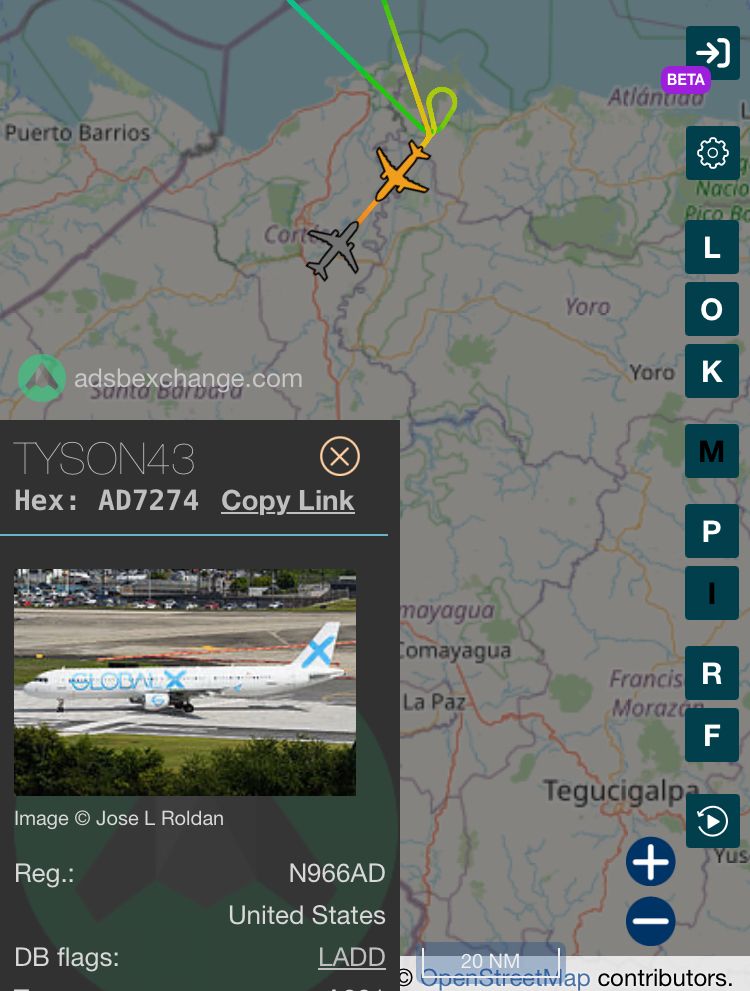Click the R sidebar button

point(712,673)
